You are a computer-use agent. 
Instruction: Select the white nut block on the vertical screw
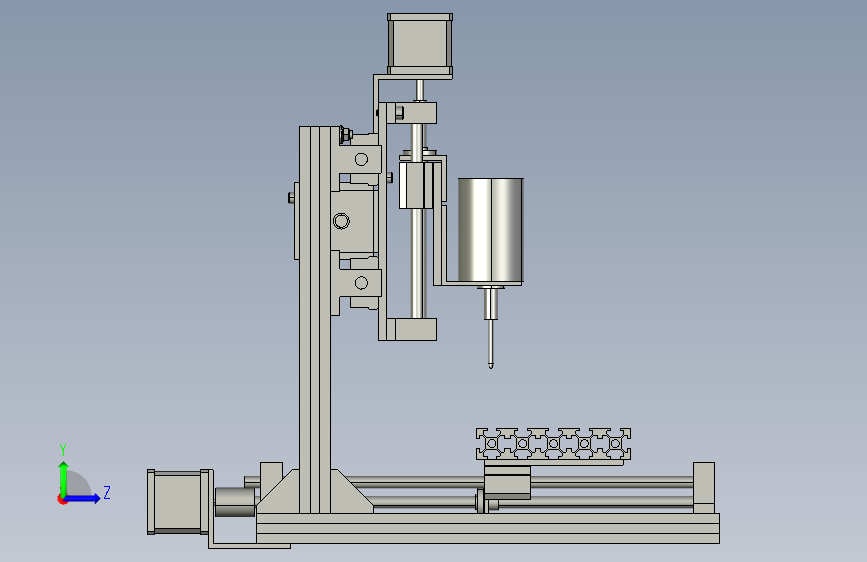(415, 185)
